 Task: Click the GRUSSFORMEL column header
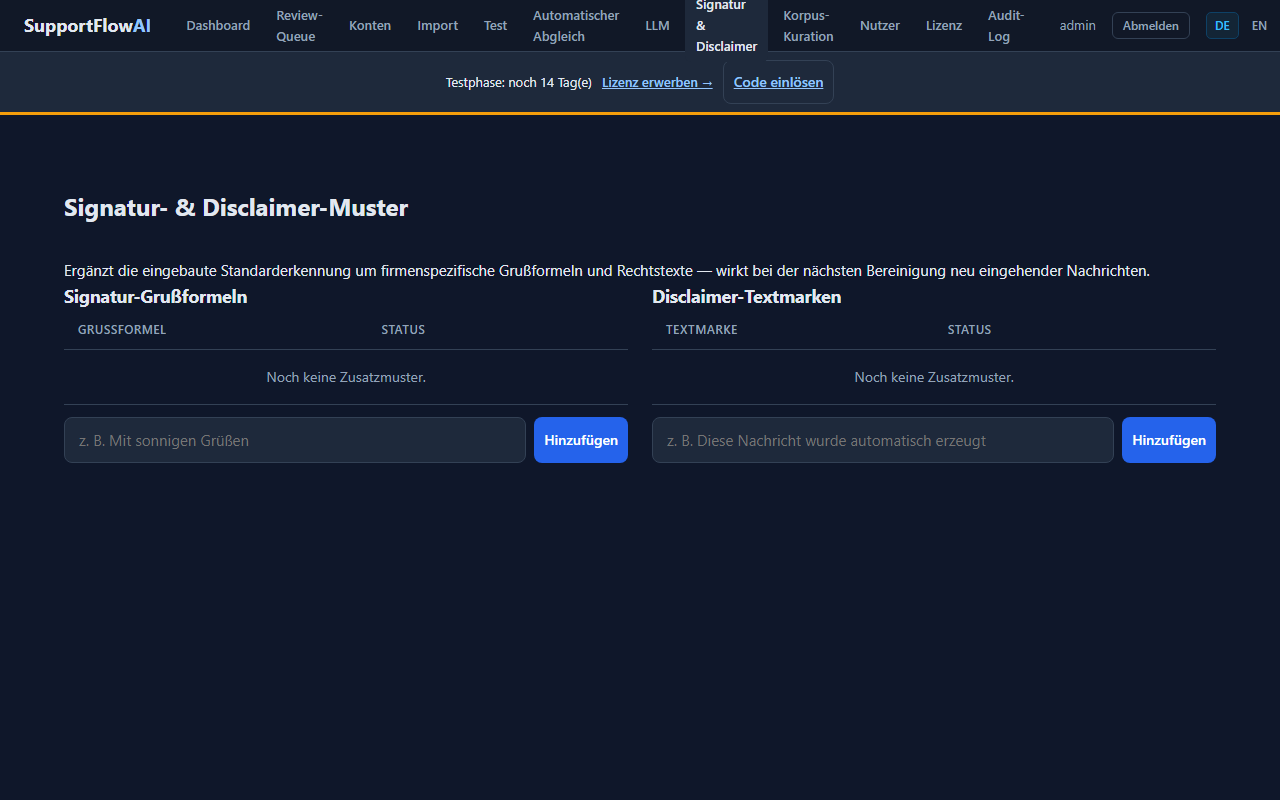pyautogui.click(x=122, y=330)
